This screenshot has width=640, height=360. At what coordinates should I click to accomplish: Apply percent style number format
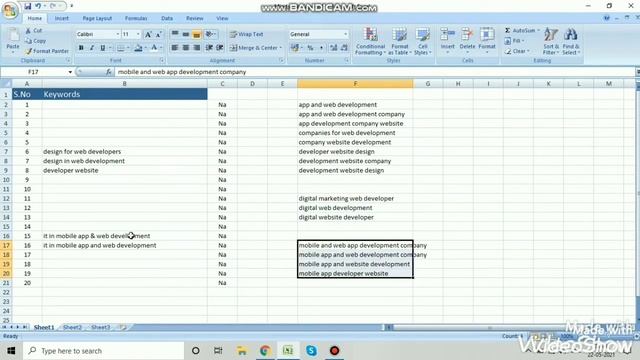pyautogui.click(x=310, y=48)
